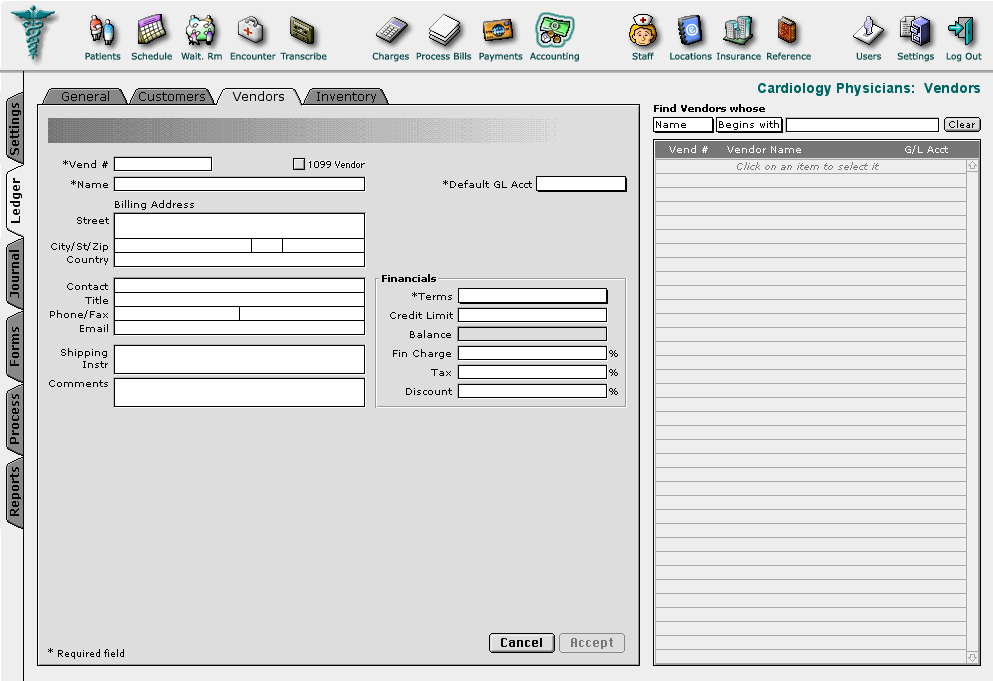This screenshot has height=681, width=993.
Task: Open the vertical Process side tab
Action: point(15,419)
